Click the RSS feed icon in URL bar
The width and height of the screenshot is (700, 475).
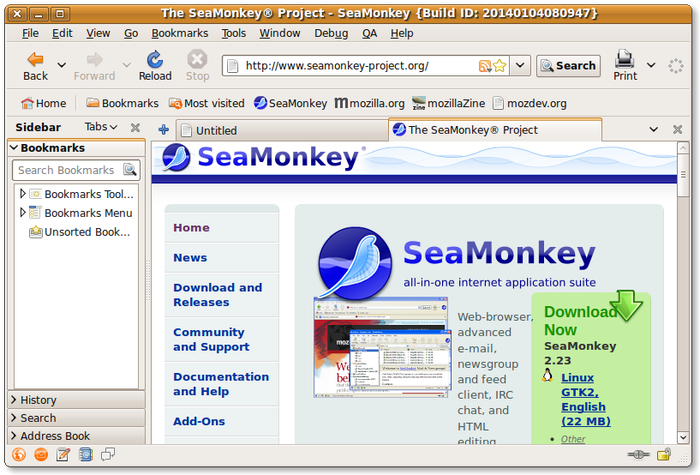tap(484, 66)
